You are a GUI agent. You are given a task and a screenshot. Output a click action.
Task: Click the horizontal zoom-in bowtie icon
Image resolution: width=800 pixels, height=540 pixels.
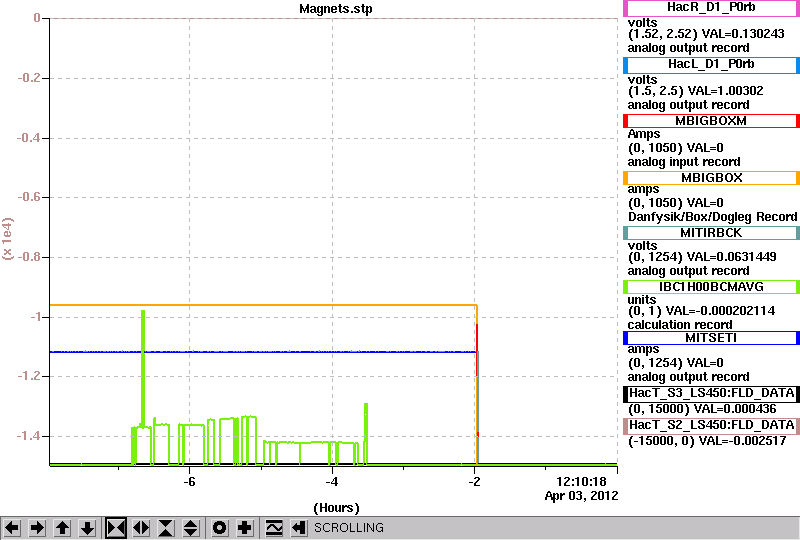(116, 528)
